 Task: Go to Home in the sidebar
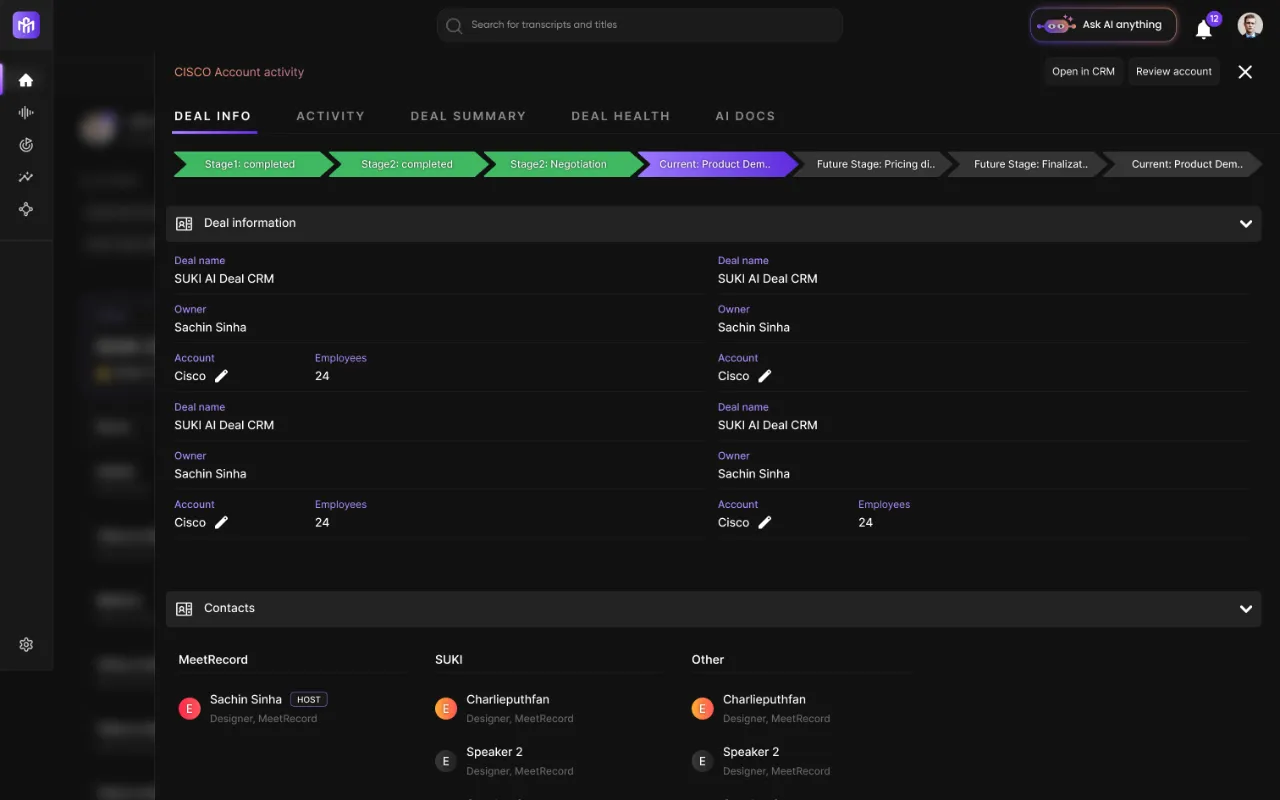click(x=26, y=80)
